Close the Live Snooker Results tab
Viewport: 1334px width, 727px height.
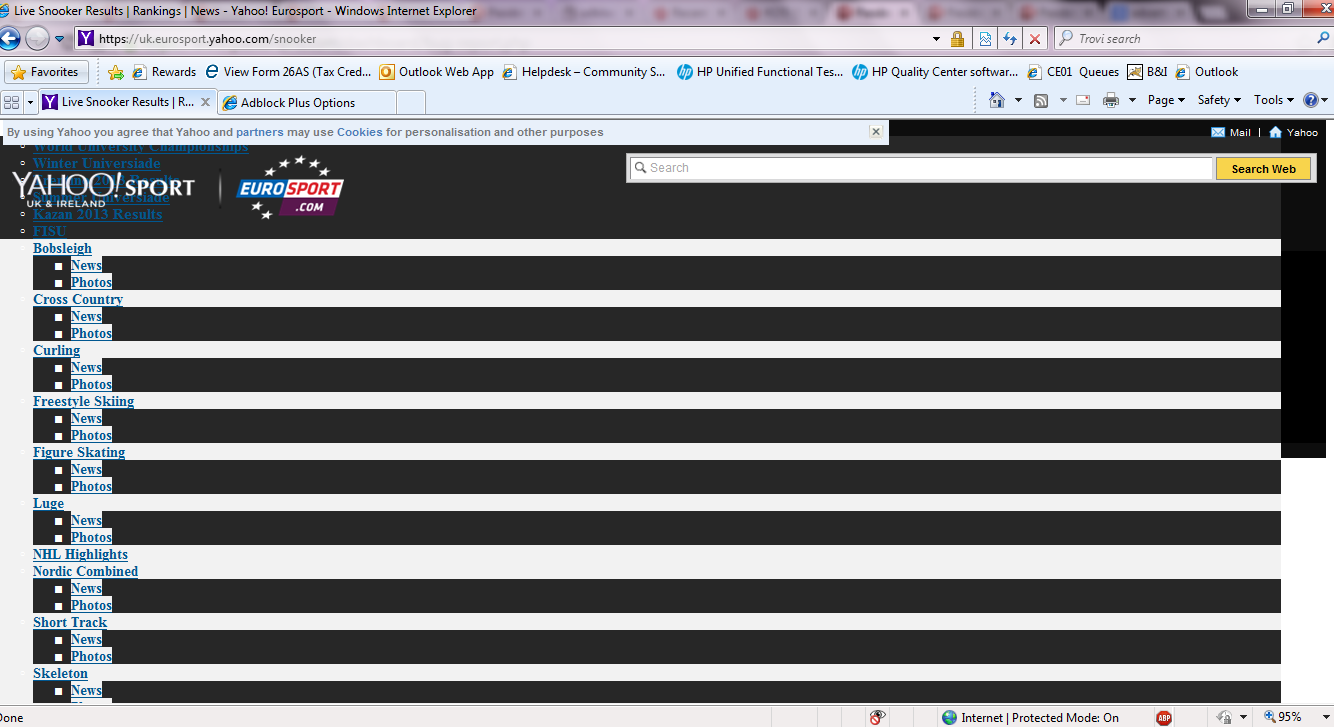coord(205,102)
